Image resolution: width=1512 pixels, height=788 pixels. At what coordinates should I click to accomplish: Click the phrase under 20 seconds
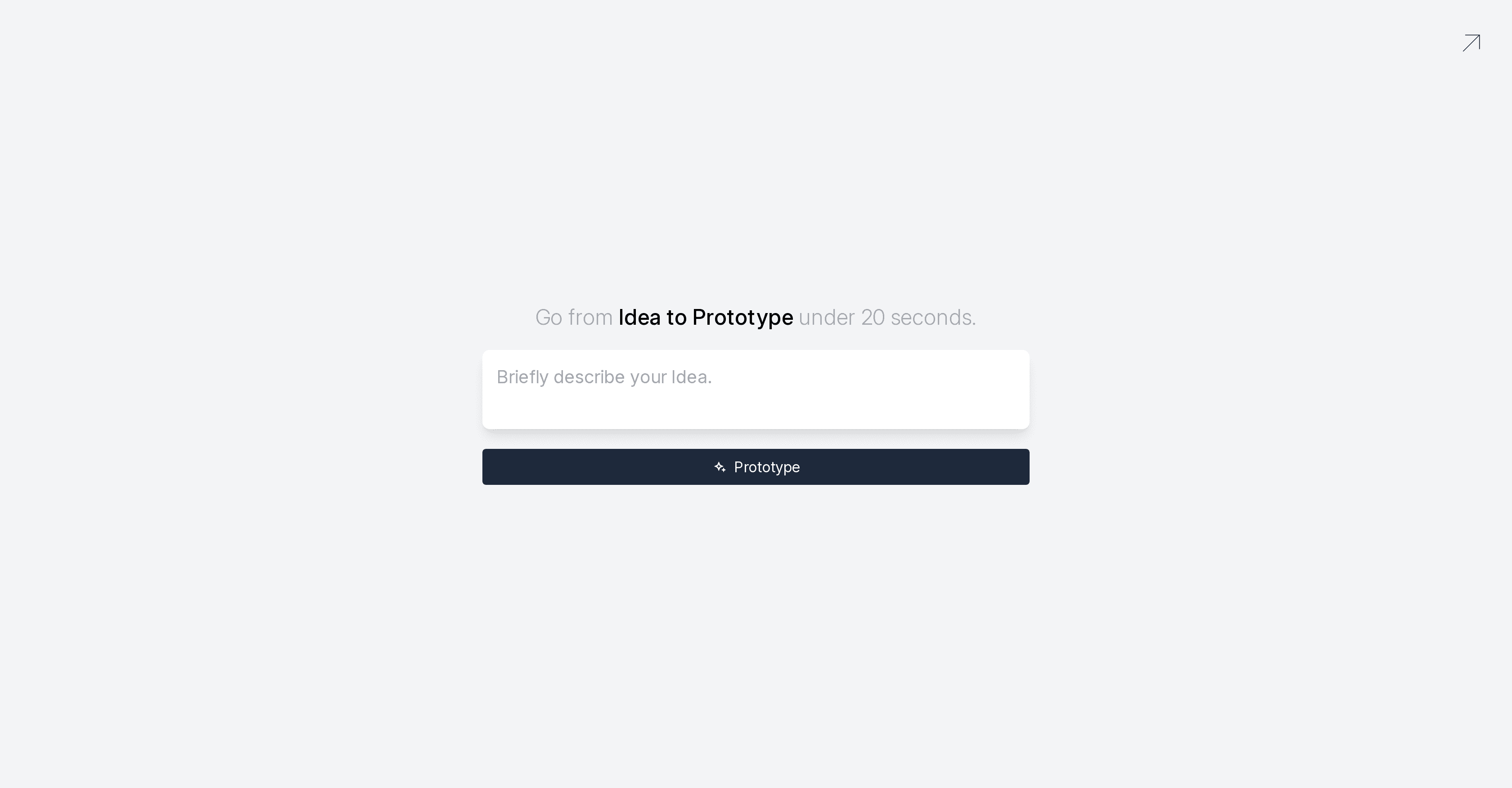[886, 318]
